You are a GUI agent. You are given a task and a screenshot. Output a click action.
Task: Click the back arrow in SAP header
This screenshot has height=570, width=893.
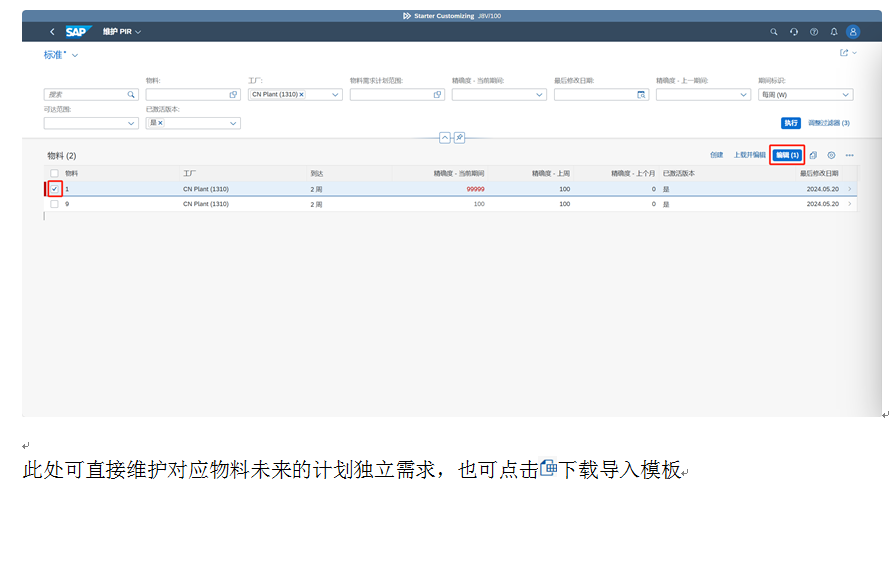pyautogui.click(x=52, y=32)
